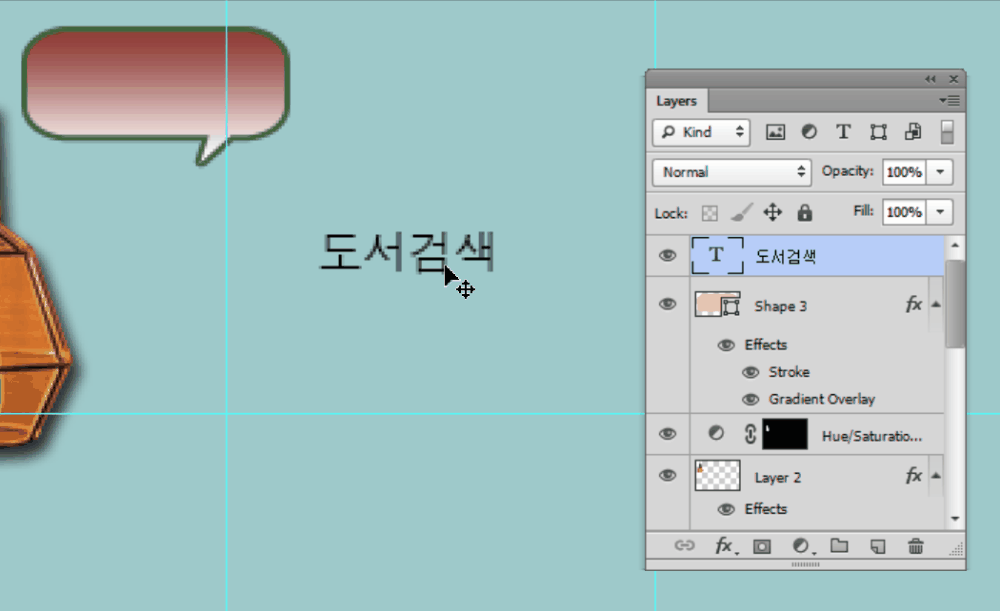This screenshot has height=611, width=1000.
Task: Open the Layers panel options menu
Action: 950,100
